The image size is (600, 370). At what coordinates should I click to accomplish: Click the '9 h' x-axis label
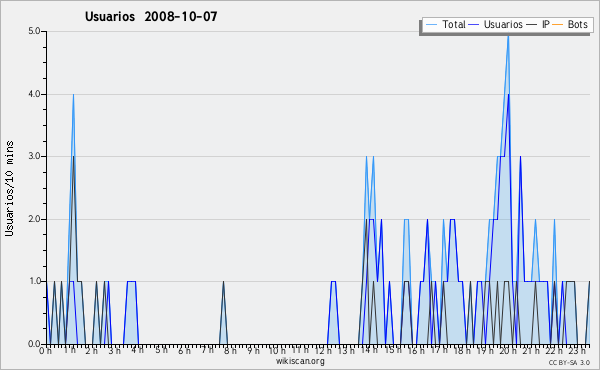point(253,351)
